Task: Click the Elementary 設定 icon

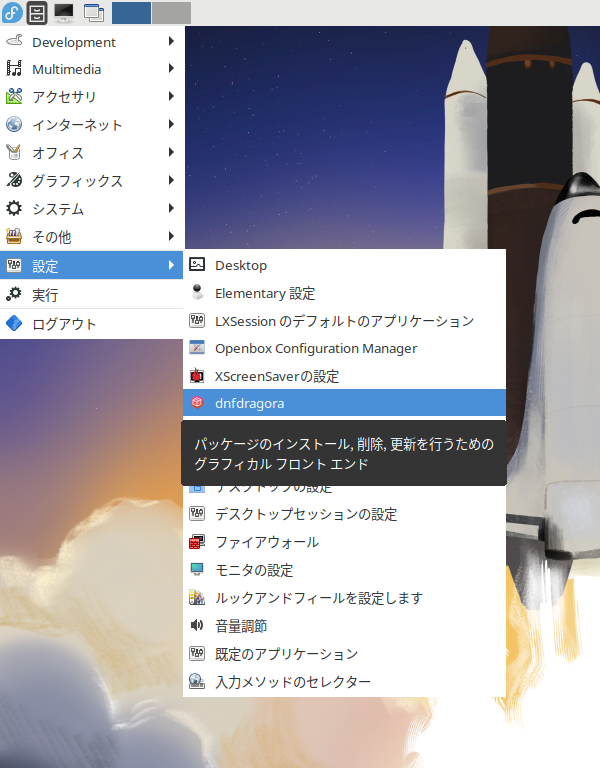Action: point(197,292)
